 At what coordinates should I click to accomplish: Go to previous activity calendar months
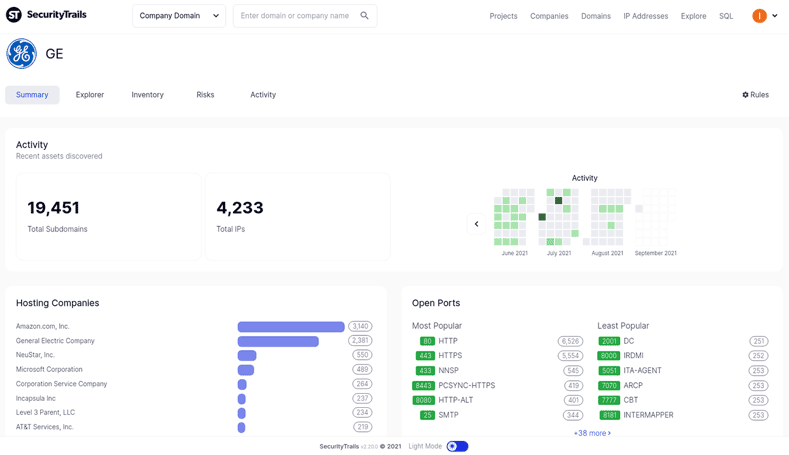point(476,224)
